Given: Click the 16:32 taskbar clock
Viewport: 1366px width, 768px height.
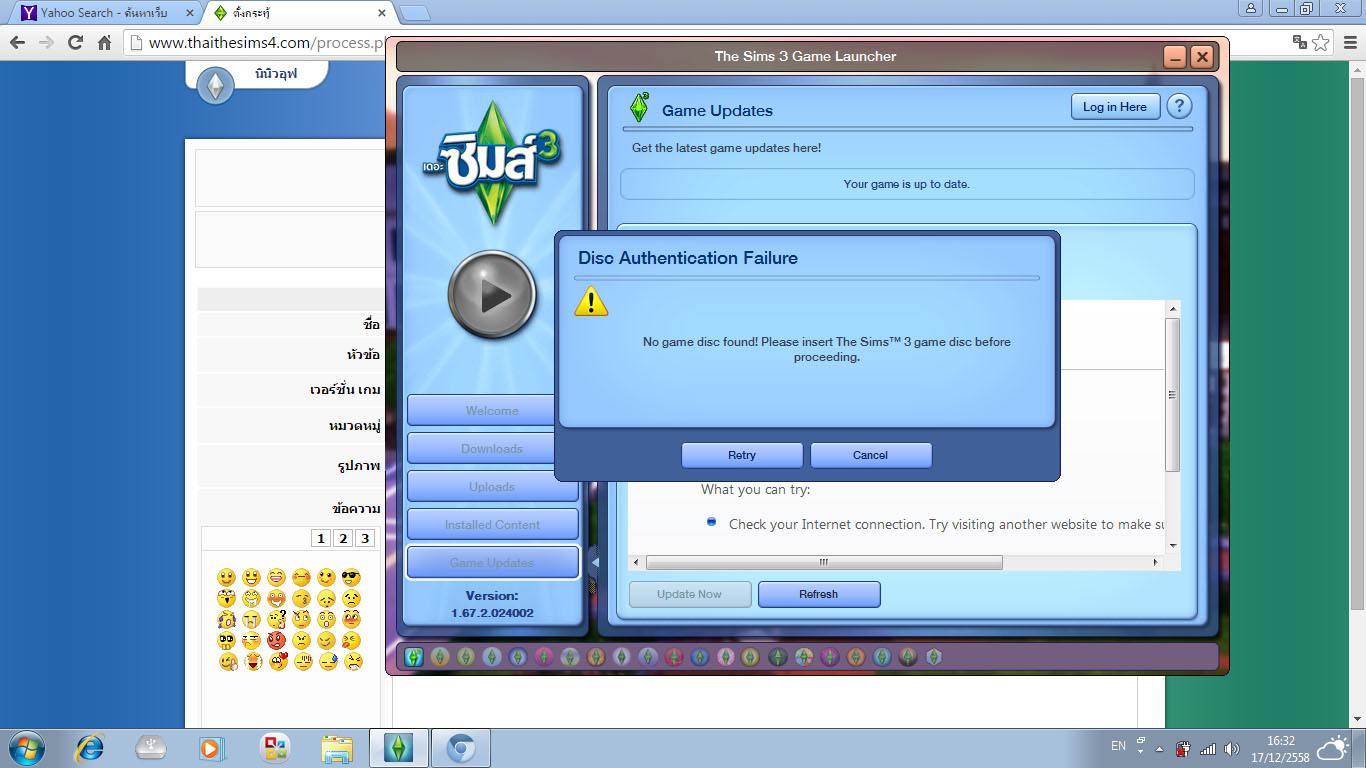Looking at the screenshot, I should (x=1280, y=749).
